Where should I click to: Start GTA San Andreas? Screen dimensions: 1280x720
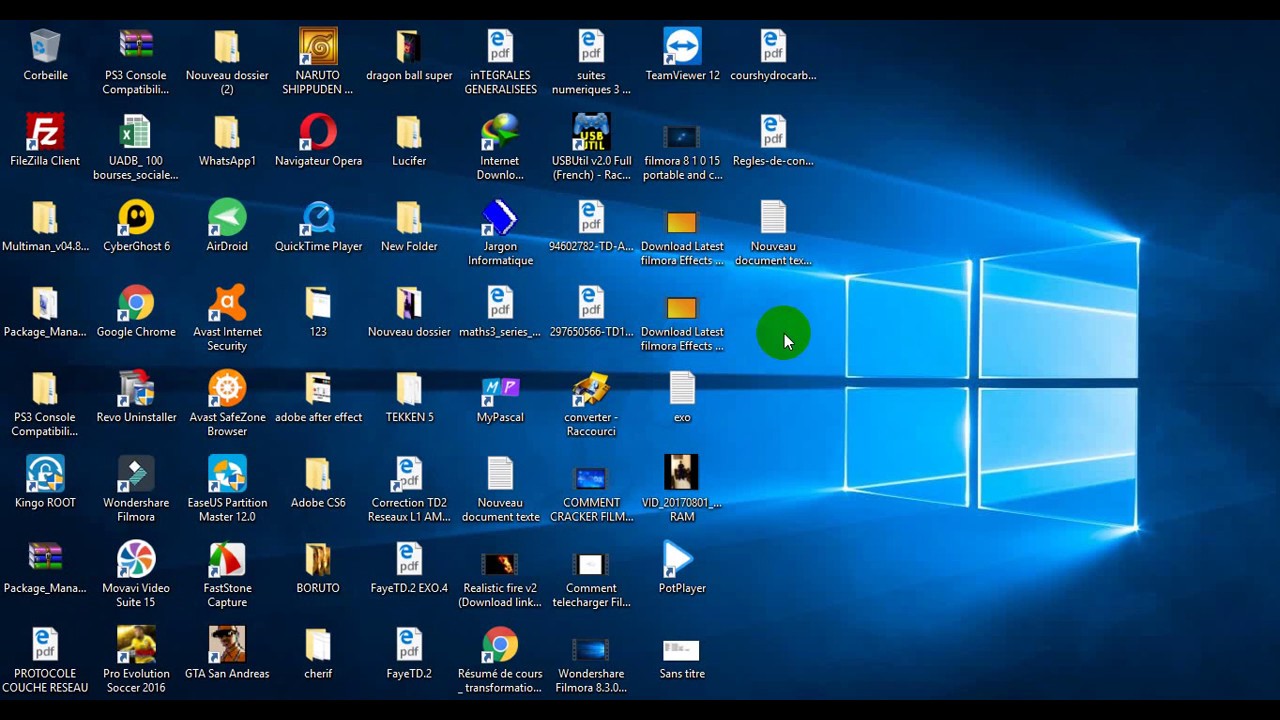click(227, 645)
